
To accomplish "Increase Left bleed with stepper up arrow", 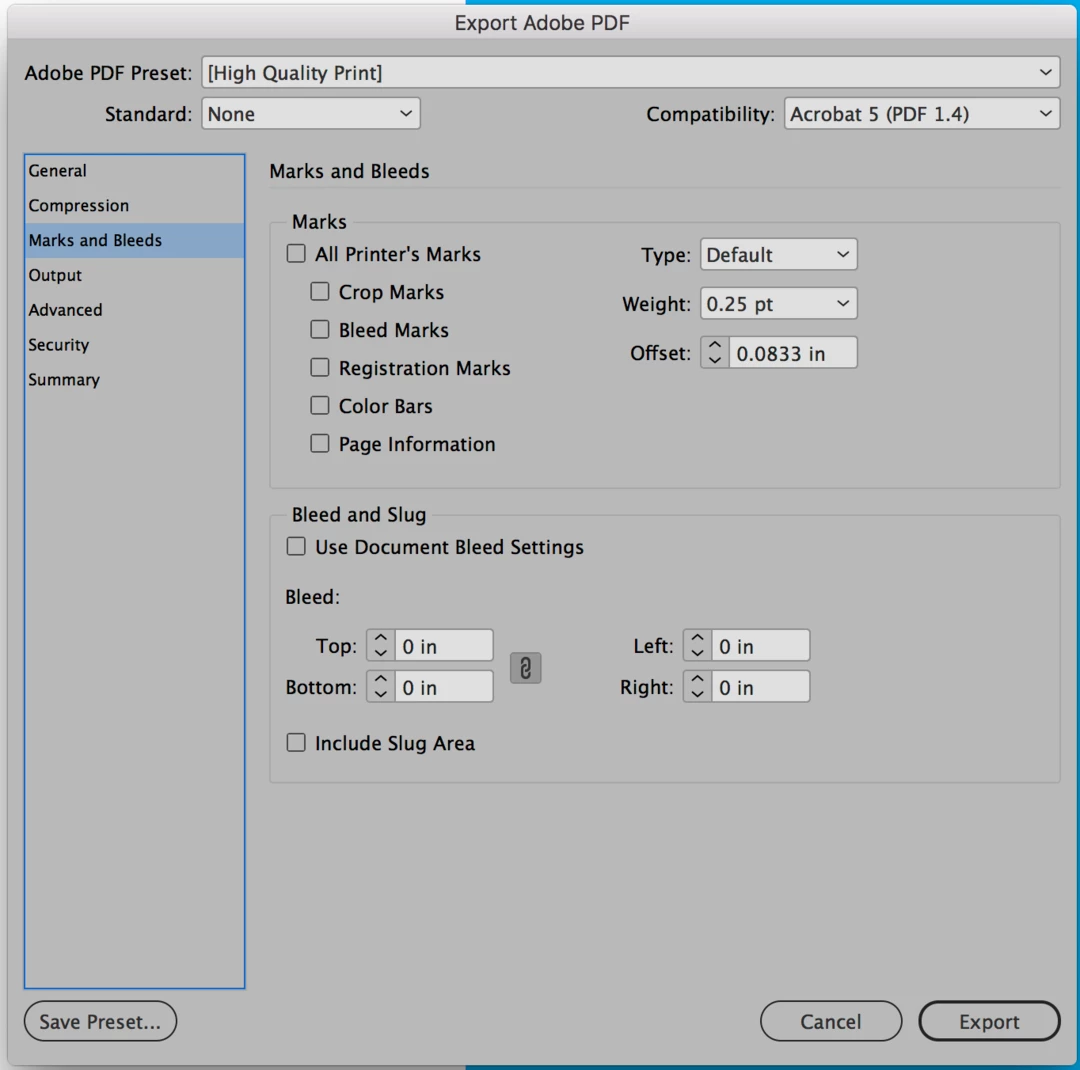I will click(x=697, y=638).
